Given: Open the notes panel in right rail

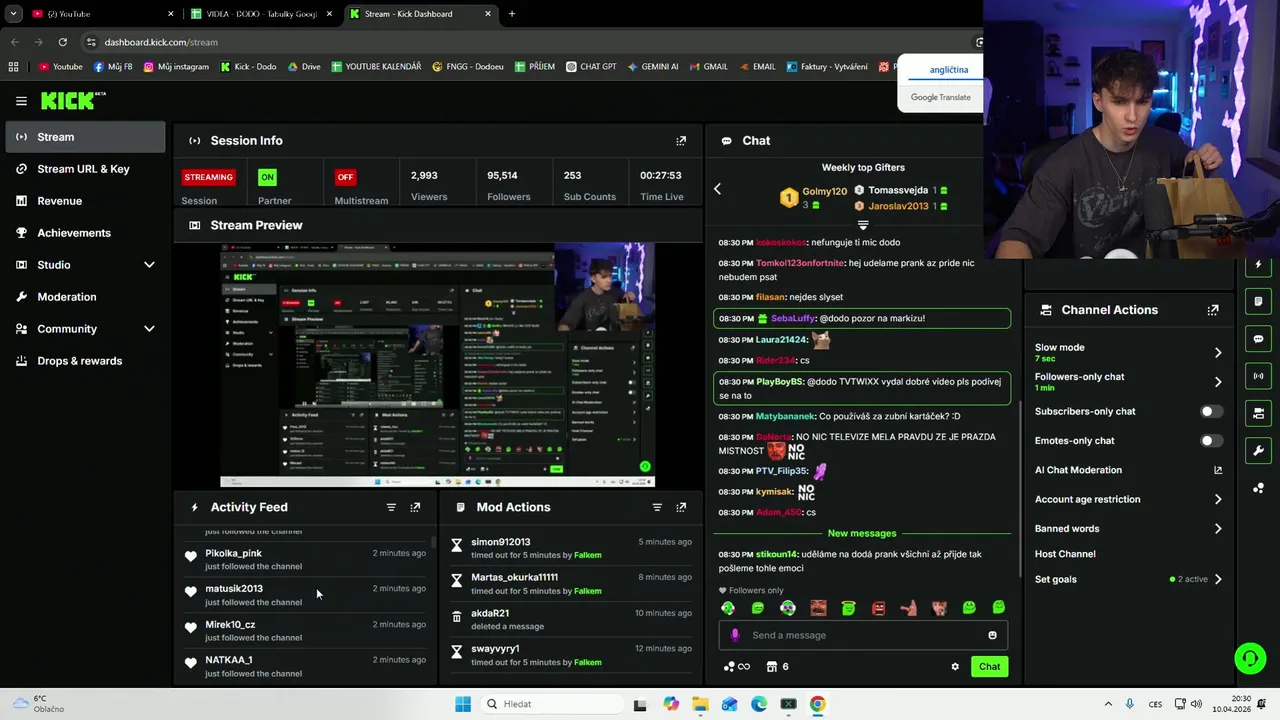Looking at the screenshot, I should coord(1258,301).
